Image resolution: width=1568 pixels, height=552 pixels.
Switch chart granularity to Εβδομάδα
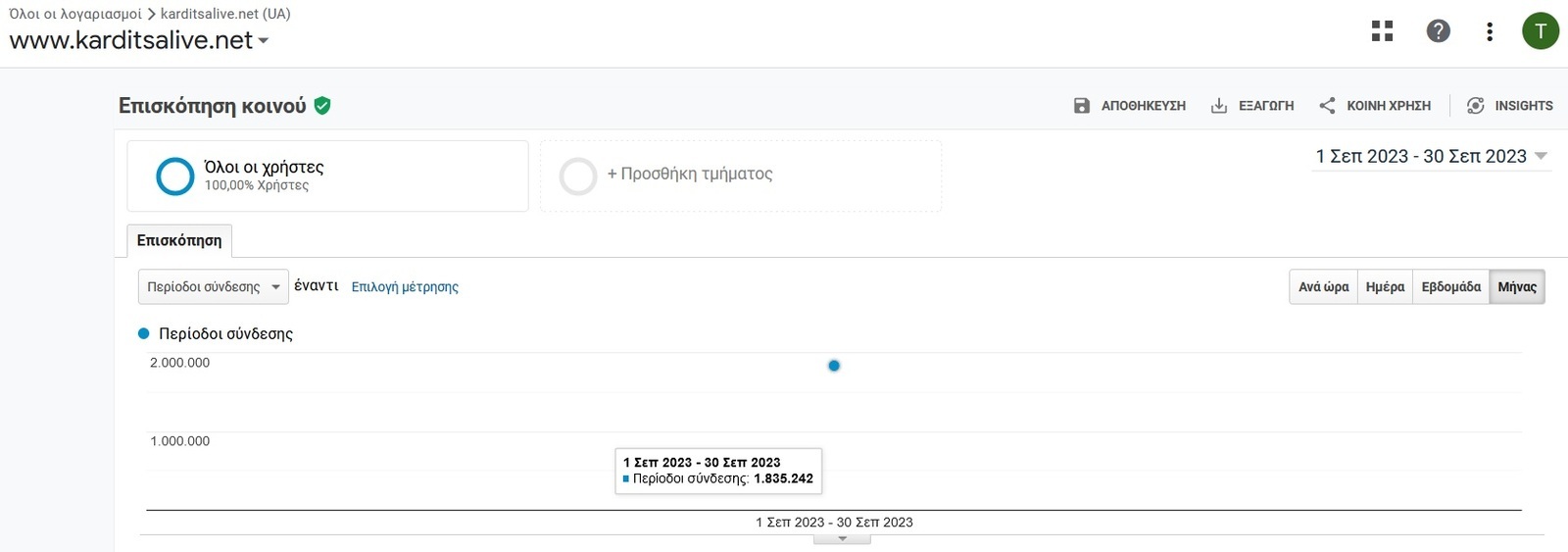pyautogui.click(x=1450, y=287)
